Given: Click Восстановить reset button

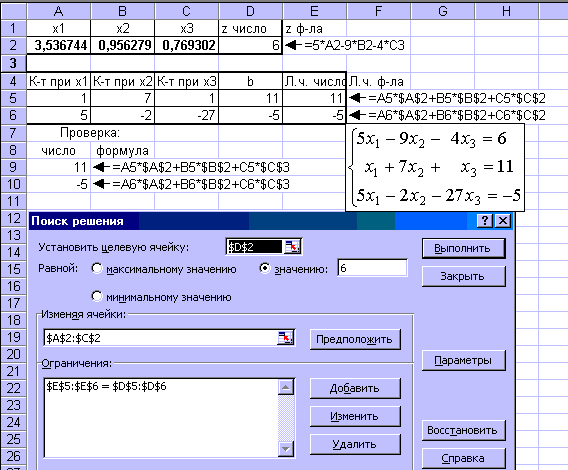Looking at the screenshot, I should pyautogui.click(x=463, y=431).
